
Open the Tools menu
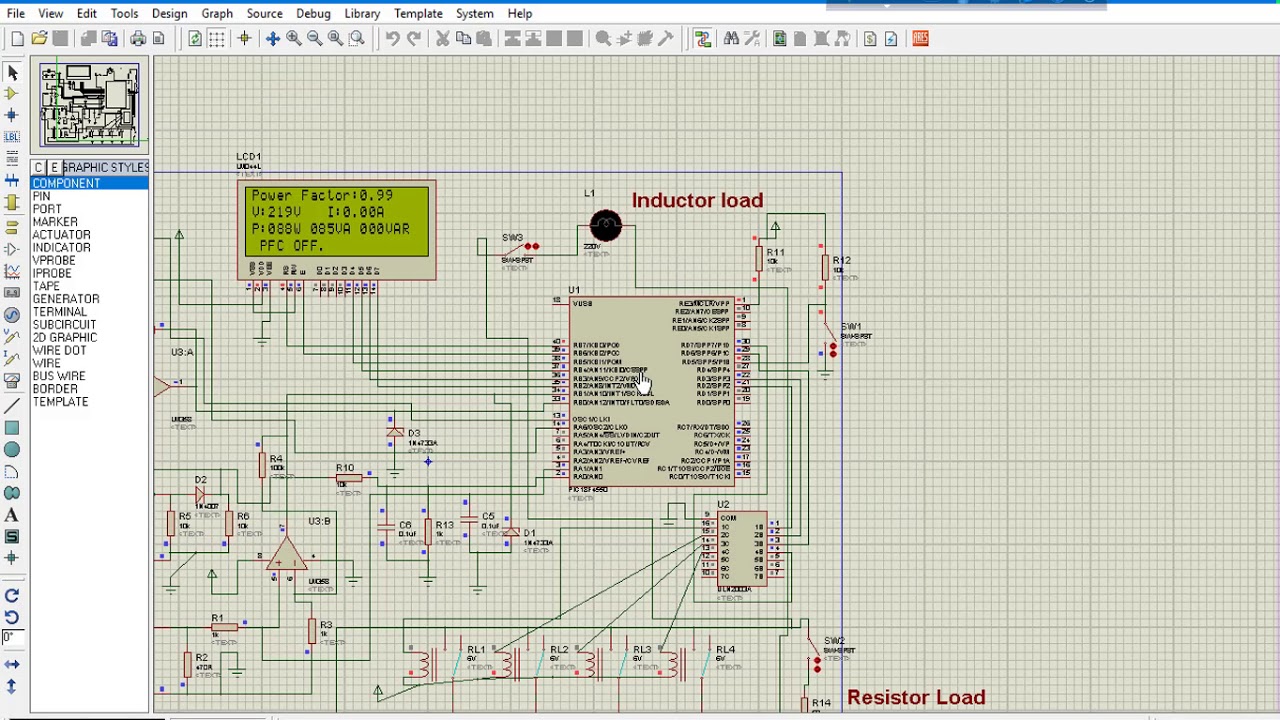124,13
